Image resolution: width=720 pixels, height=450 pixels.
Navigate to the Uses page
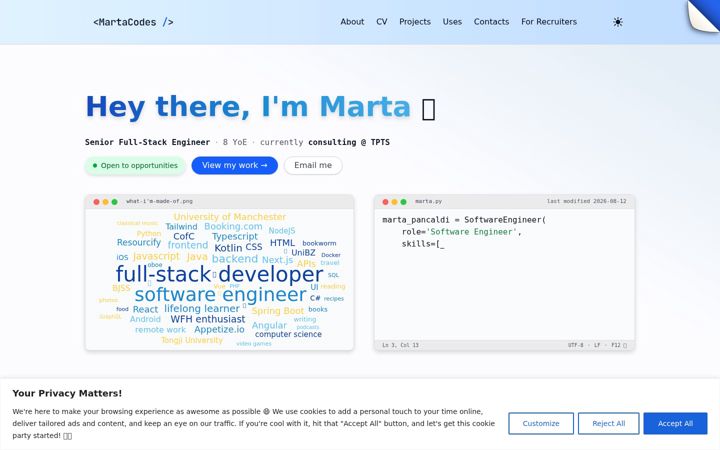pos(452,22)
